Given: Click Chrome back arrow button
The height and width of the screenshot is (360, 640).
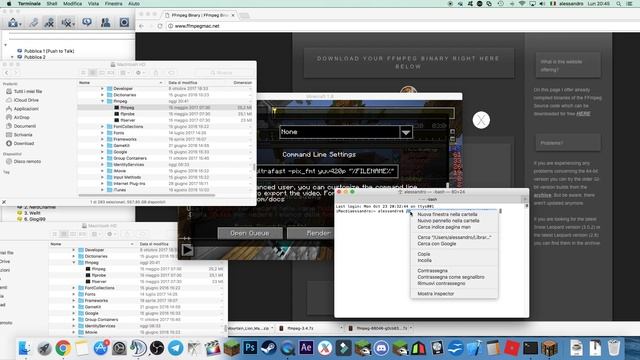Looking at the screenshot, I should coord(141,26).
